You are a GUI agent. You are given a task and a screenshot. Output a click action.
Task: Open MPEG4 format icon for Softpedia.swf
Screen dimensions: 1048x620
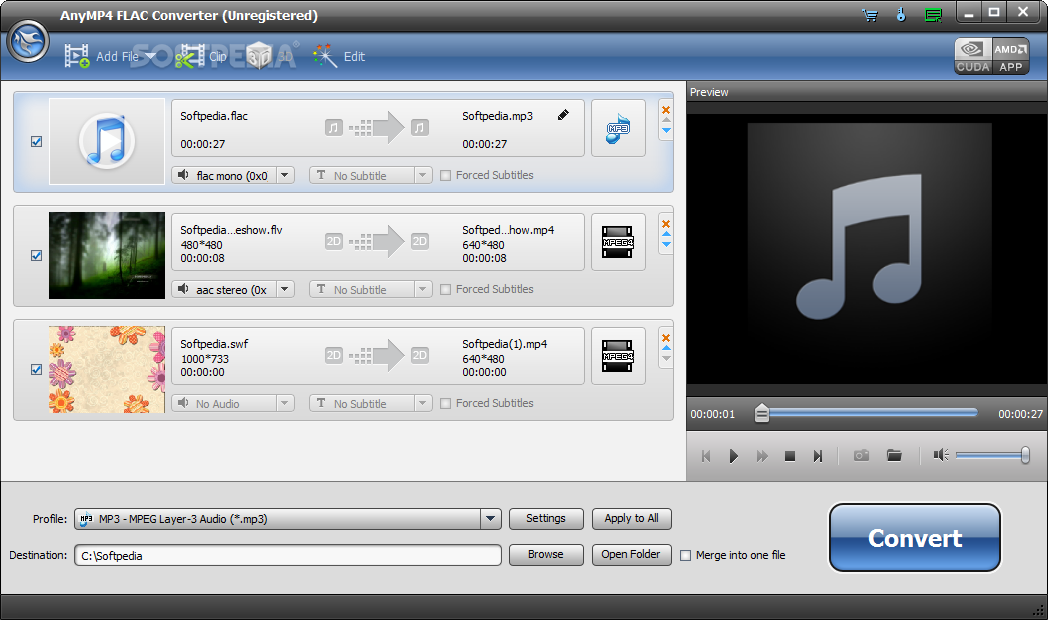(x=618, y=356)
